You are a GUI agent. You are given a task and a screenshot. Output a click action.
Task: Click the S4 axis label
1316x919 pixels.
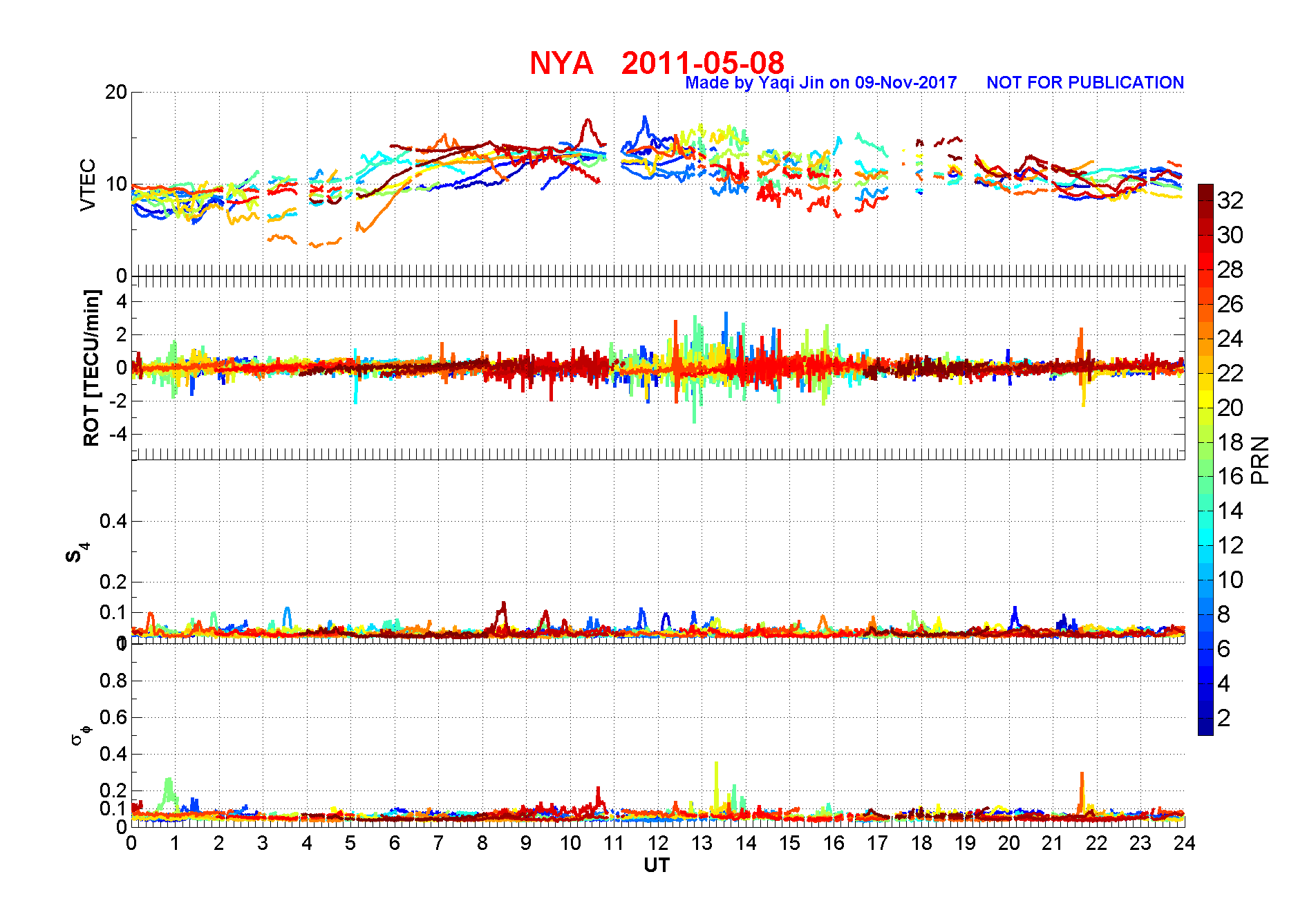[77, 553]
